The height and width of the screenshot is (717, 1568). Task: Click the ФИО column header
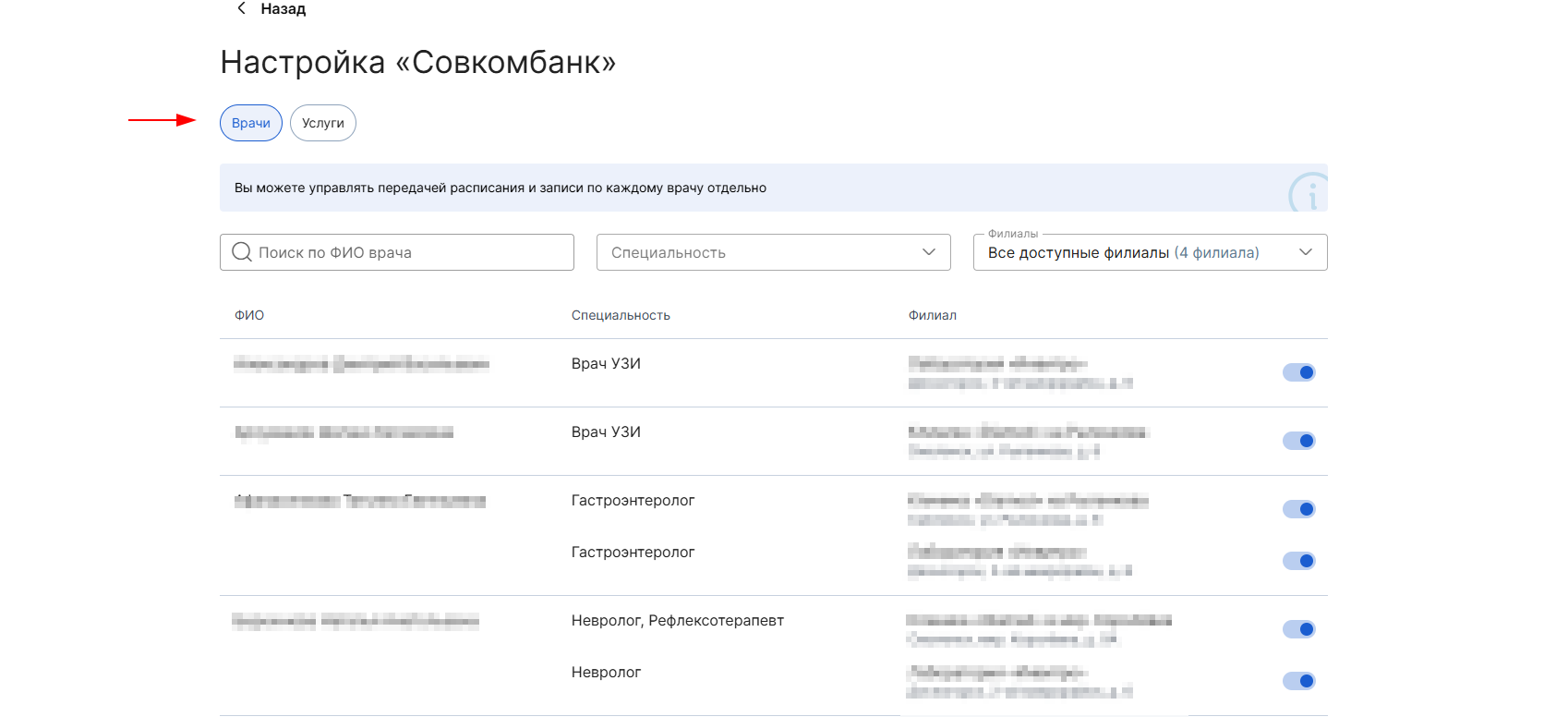[249, 315]
